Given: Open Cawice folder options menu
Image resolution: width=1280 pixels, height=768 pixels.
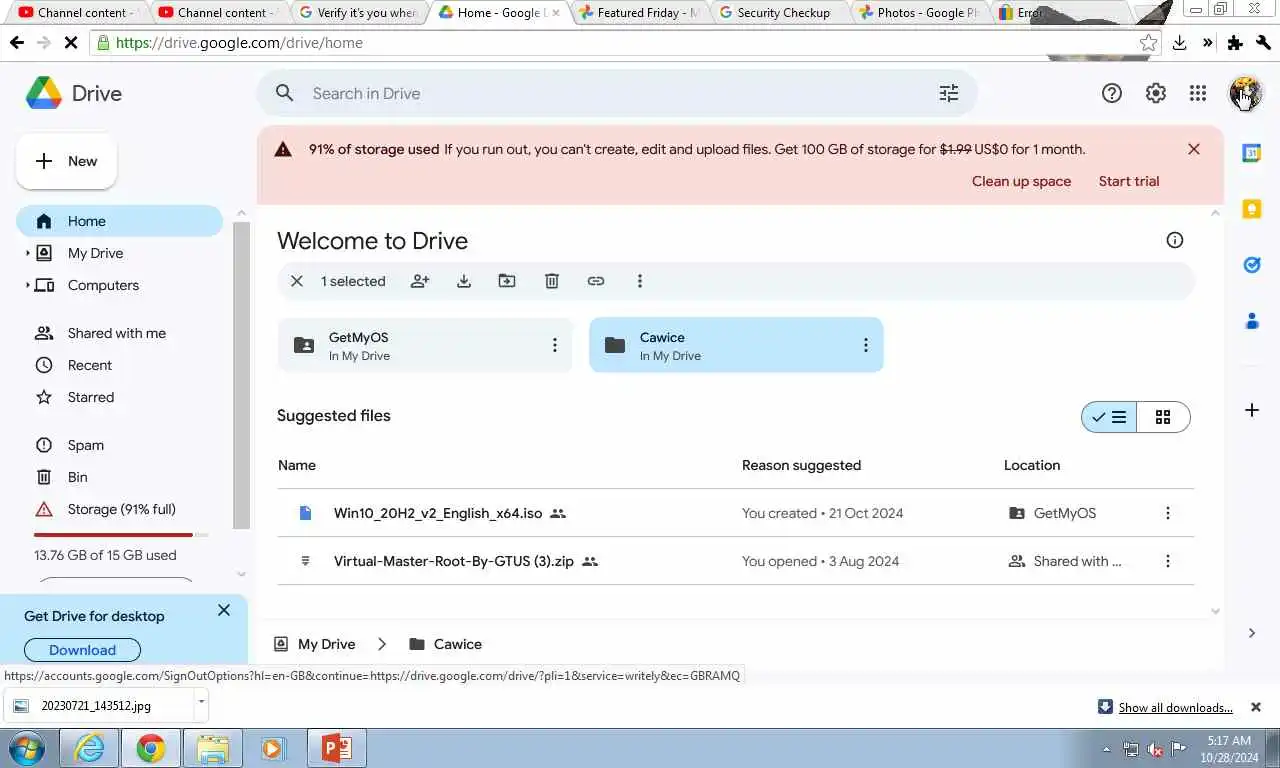Looking at the screenshot, I should coord(866,345).
